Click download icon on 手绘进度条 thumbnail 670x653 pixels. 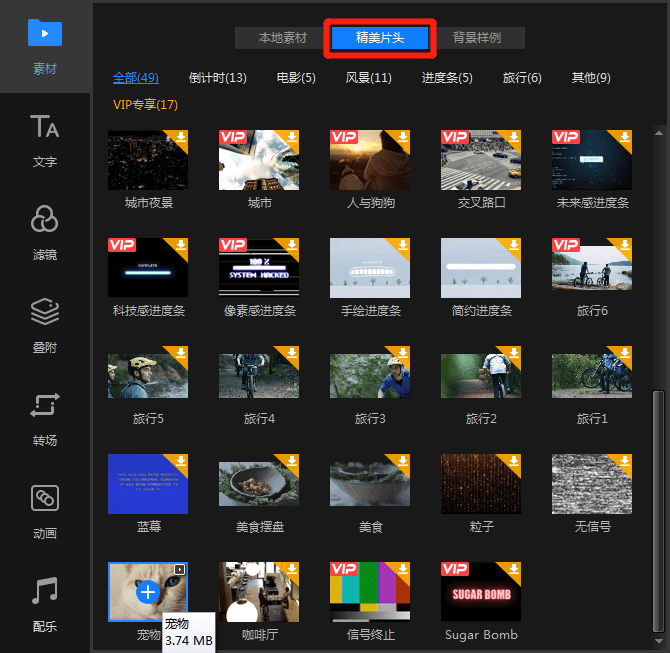tap(403, 245)
